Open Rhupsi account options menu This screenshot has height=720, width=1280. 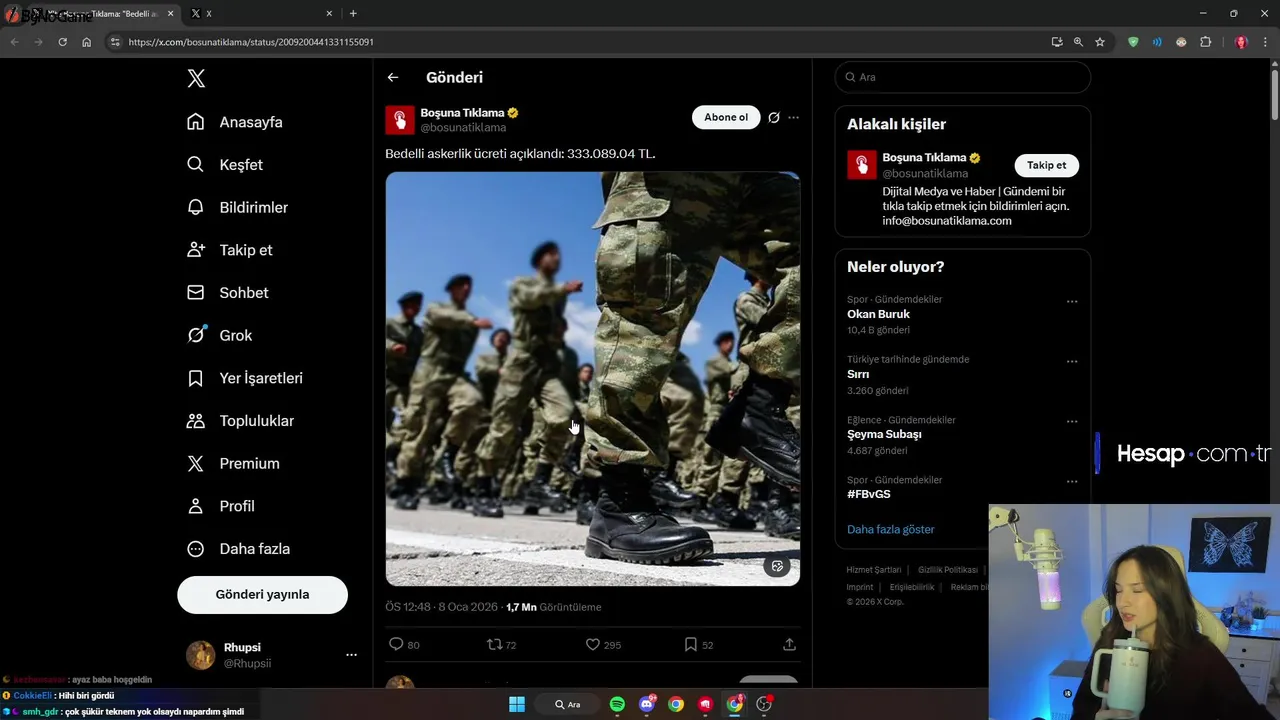point(351,655)
